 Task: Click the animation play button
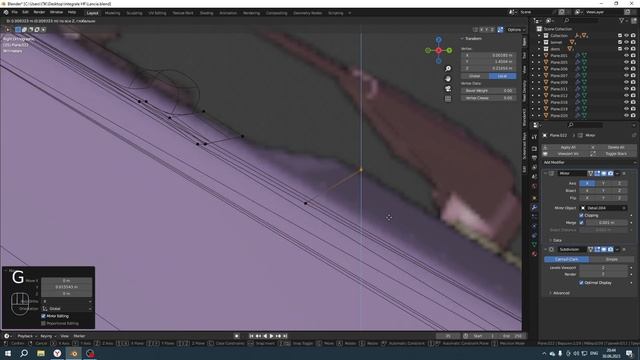coord(271,336)
